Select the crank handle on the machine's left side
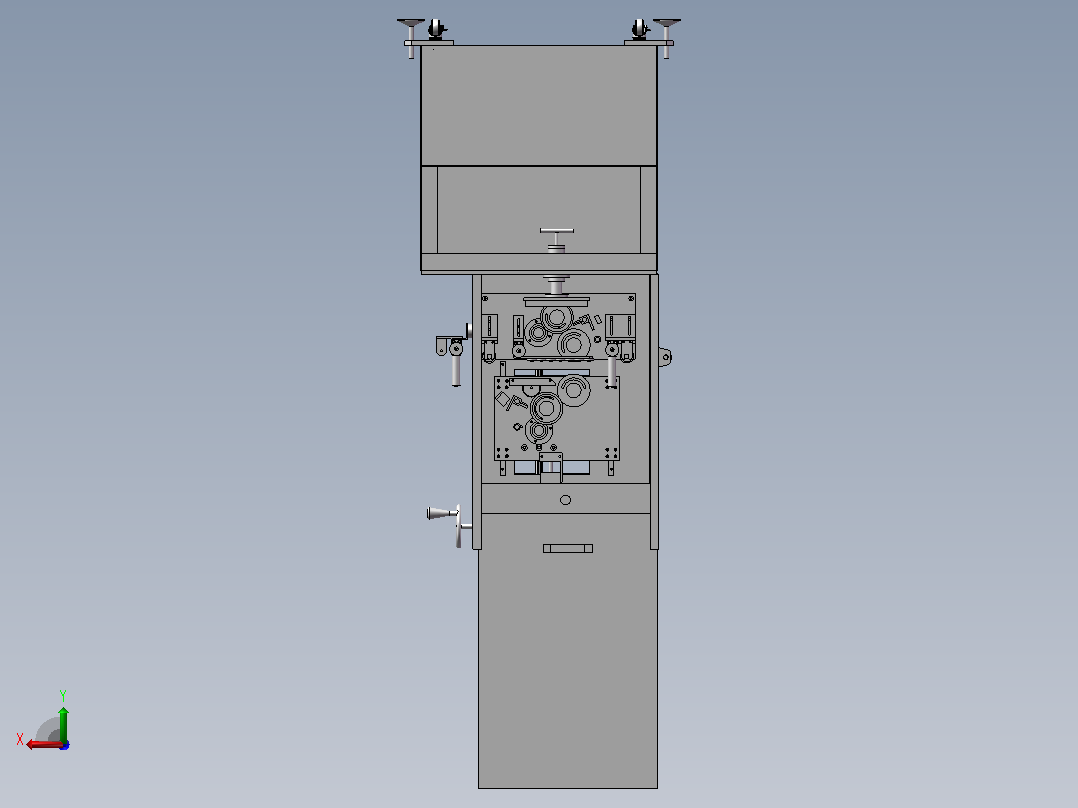 [x=448, y=525]
